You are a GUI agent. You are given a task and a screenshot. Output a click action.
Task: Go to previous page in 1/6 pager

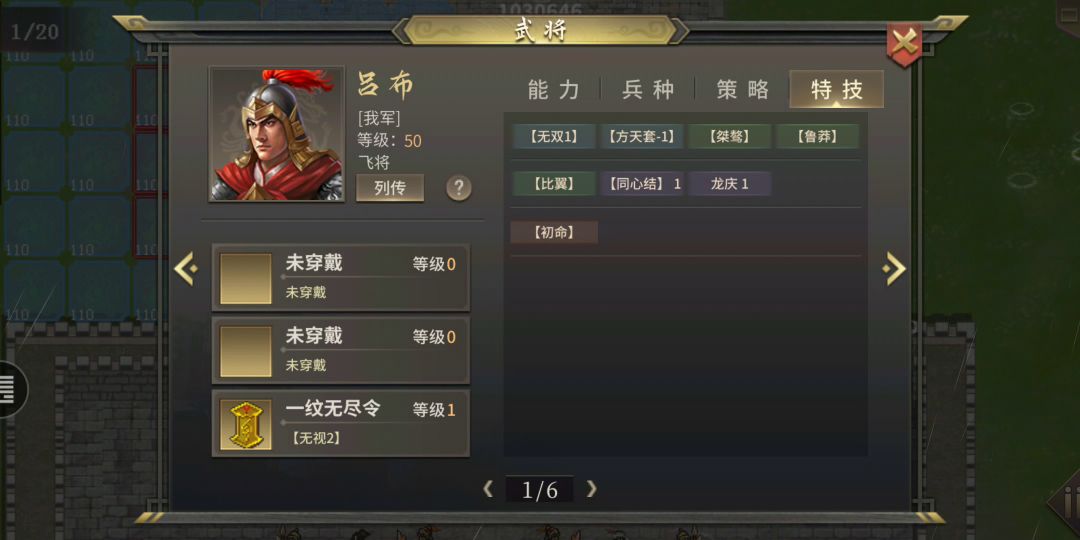(488, 489)
